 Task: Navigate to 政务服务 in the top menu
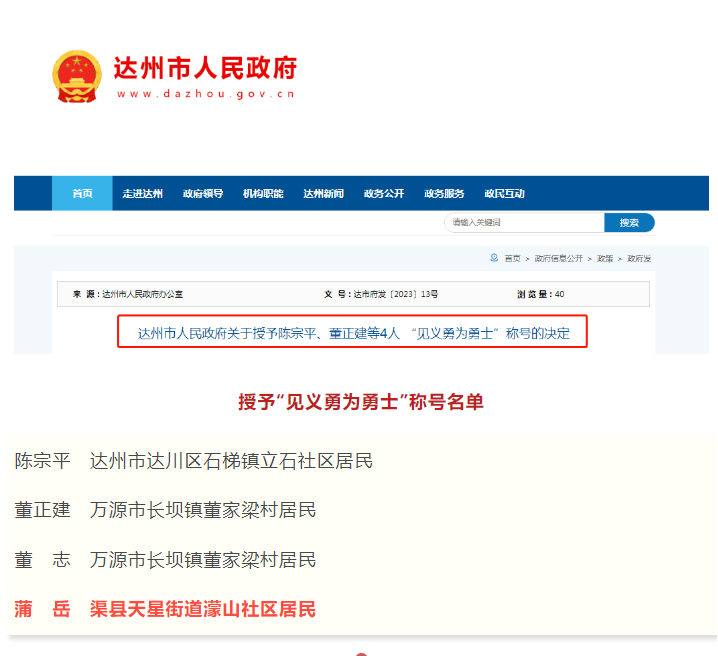[444, 194]
